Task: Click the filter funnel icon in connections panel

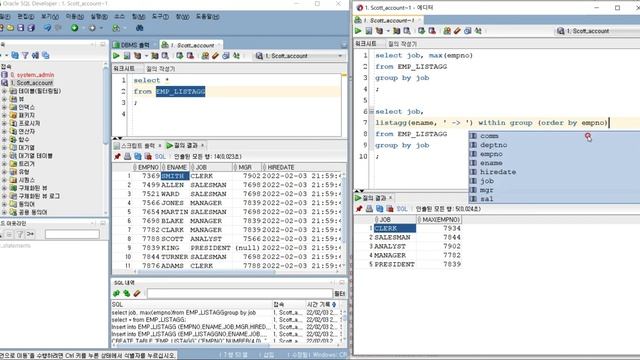Action: (25, 55)
